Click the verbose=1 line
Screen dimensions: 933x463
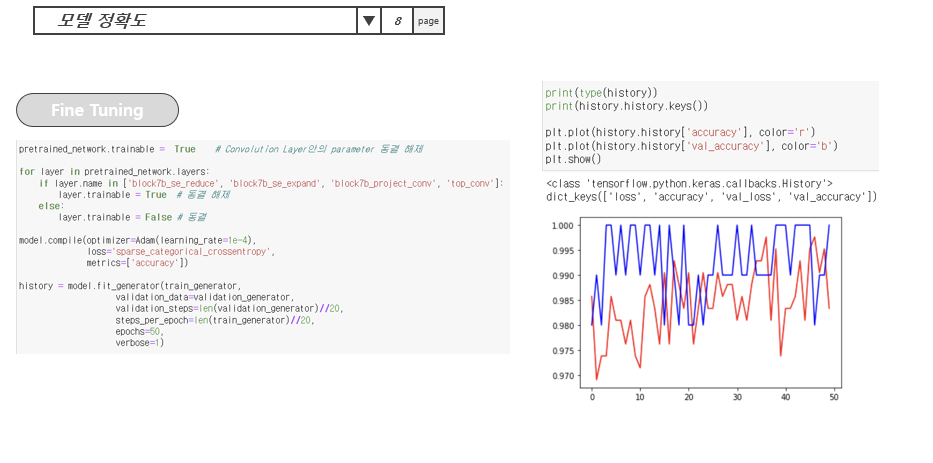click(139, 343)
